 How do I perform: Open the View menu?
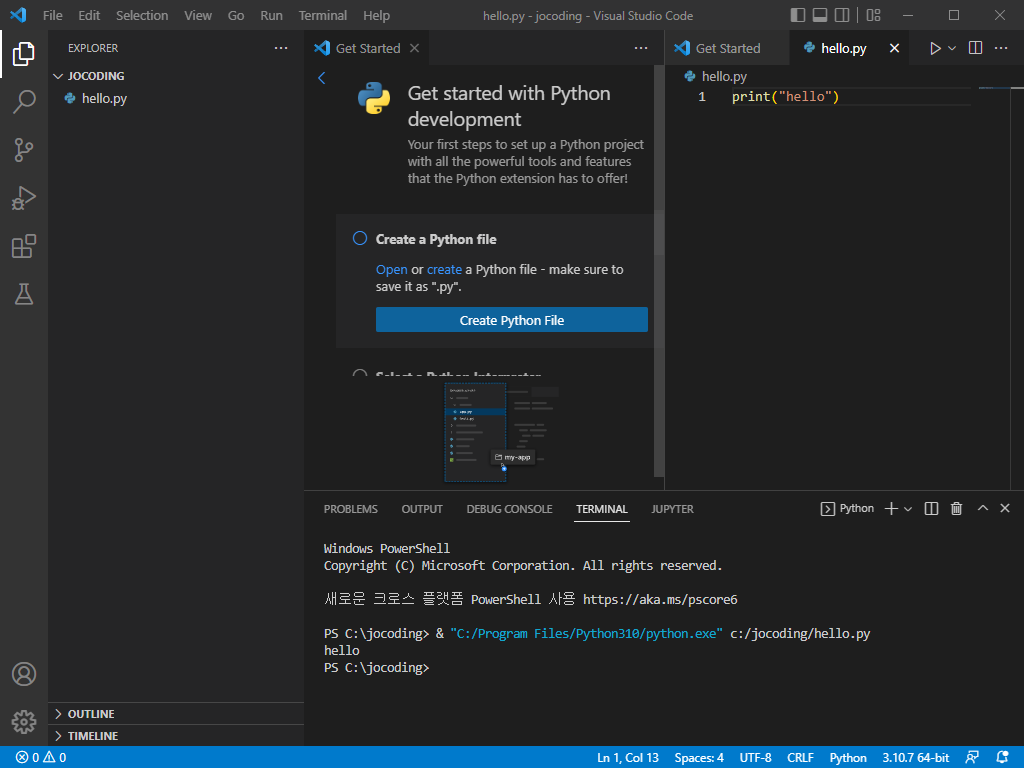coord(197,15)
